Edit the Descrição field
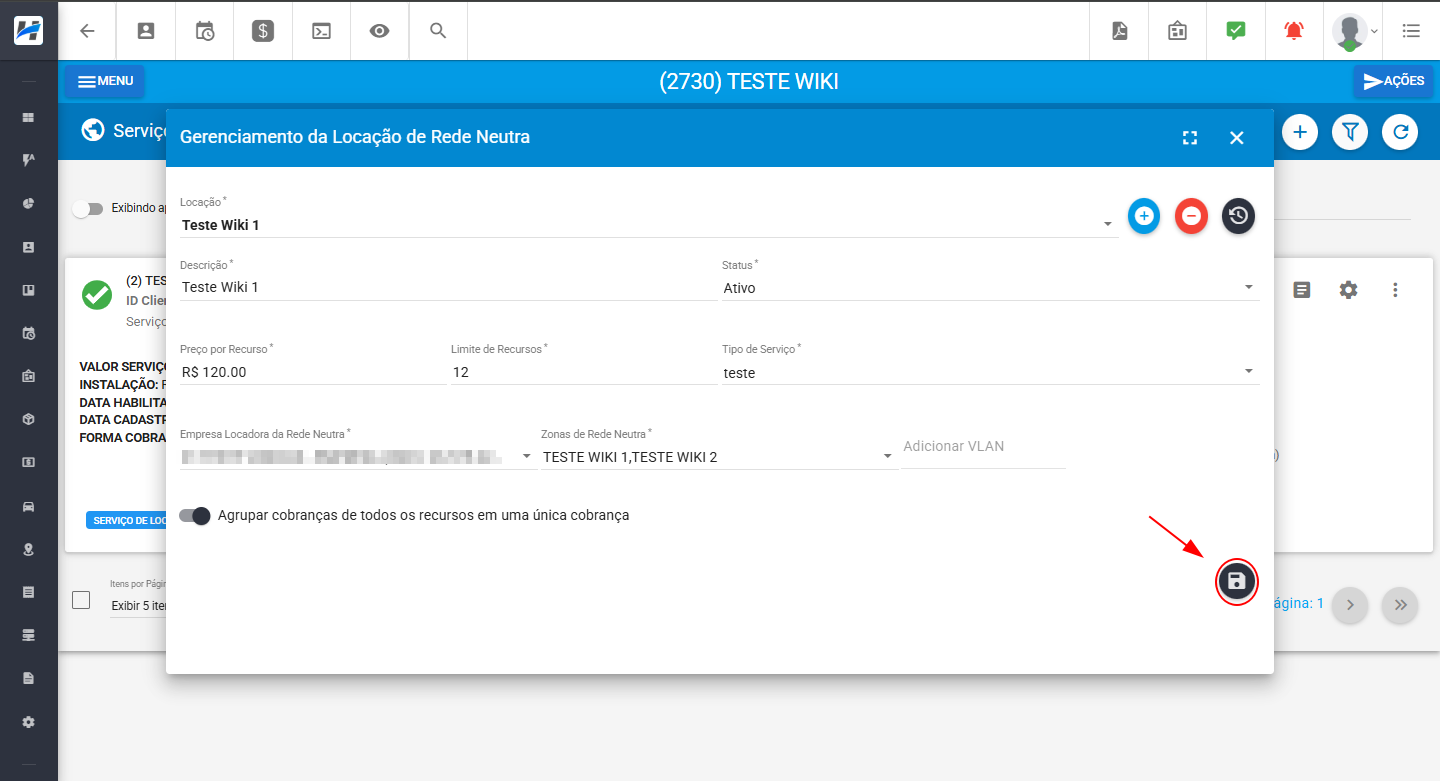Screen dimensions: 1440x781 pos(448,287)
